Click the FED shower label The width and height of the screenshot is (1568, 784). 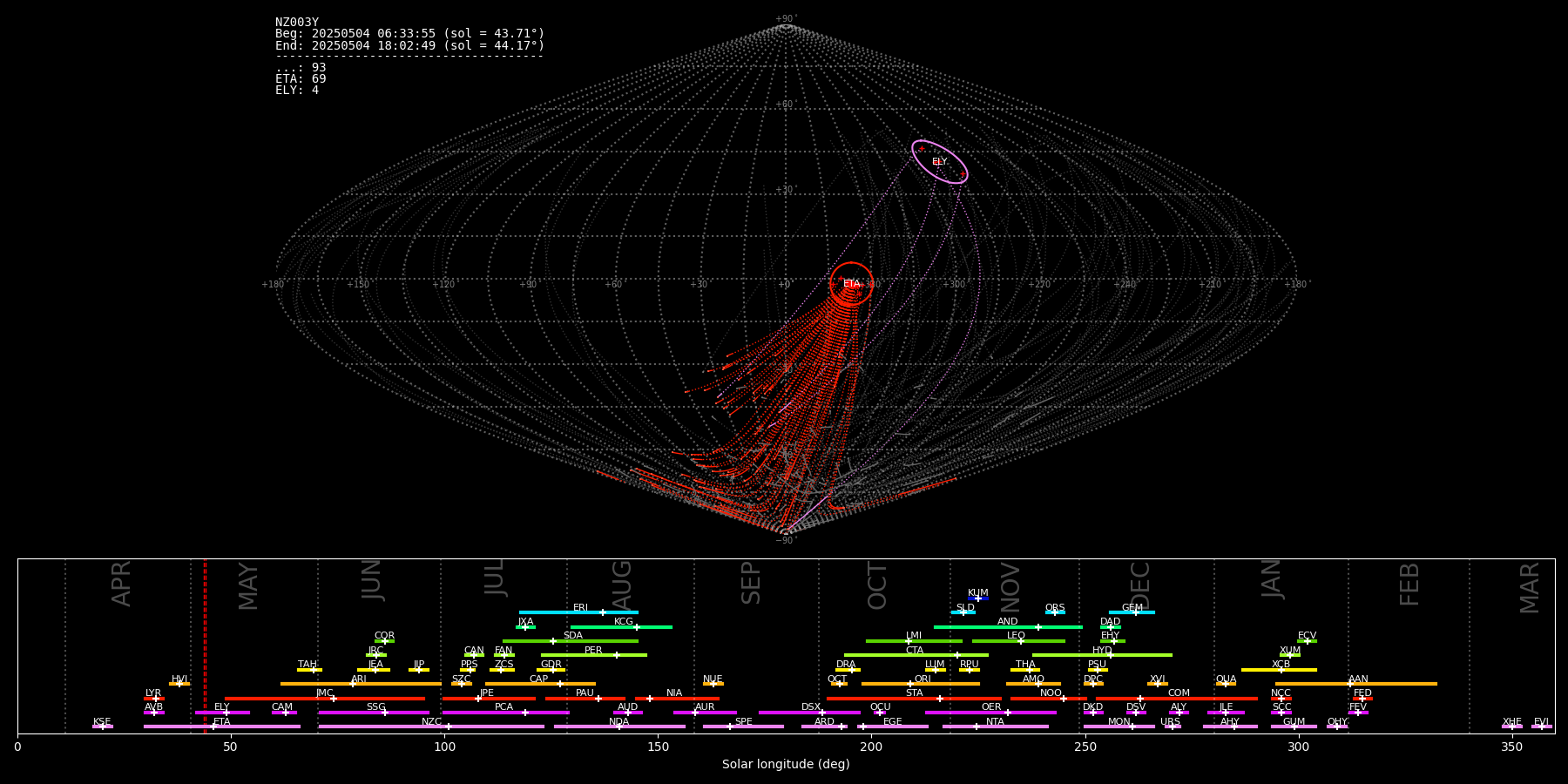point(1362,693)
